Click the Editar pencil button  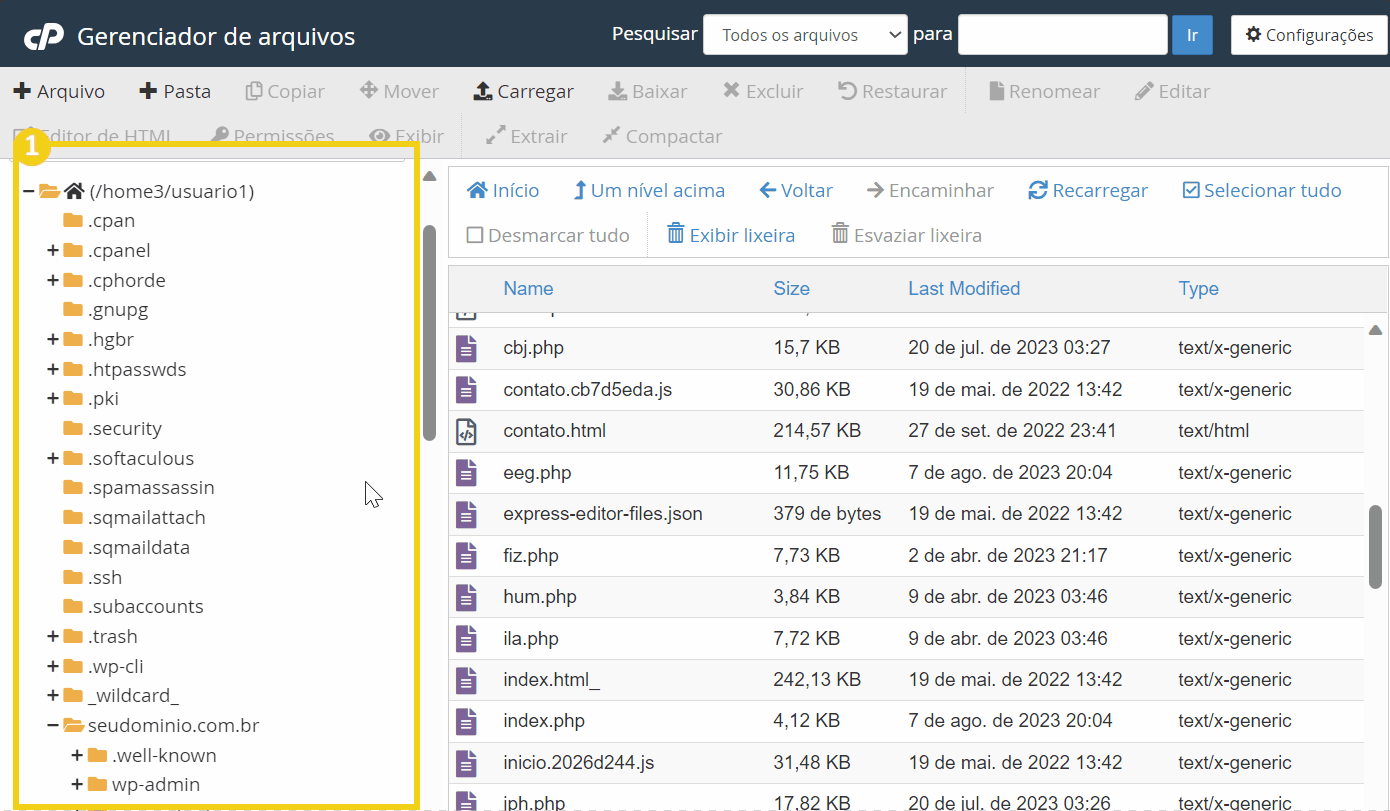pyautogui.click(x=1173, y=91)
